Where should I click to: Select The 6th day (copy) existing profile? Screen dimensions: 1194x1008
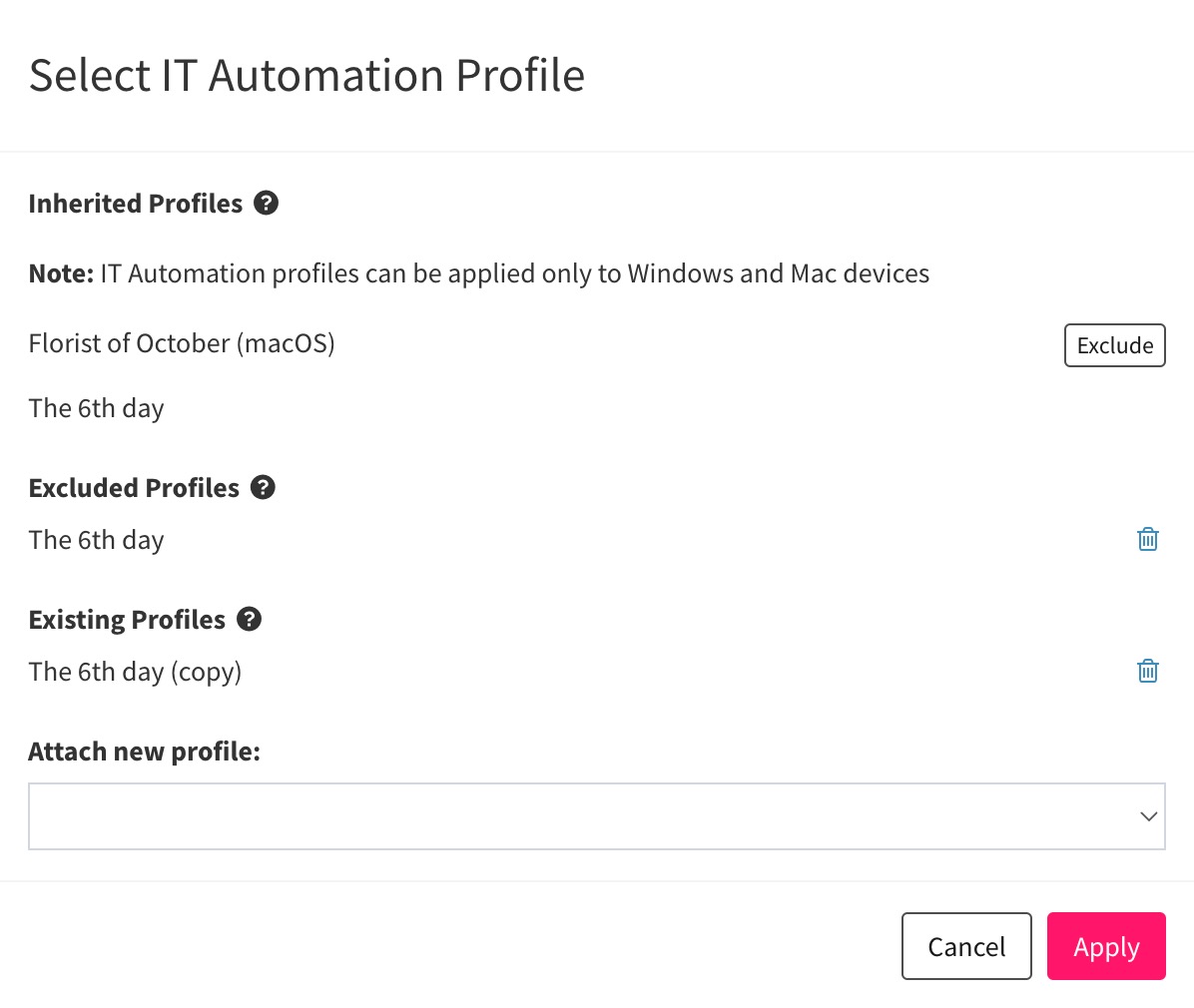tap(135, 671)
